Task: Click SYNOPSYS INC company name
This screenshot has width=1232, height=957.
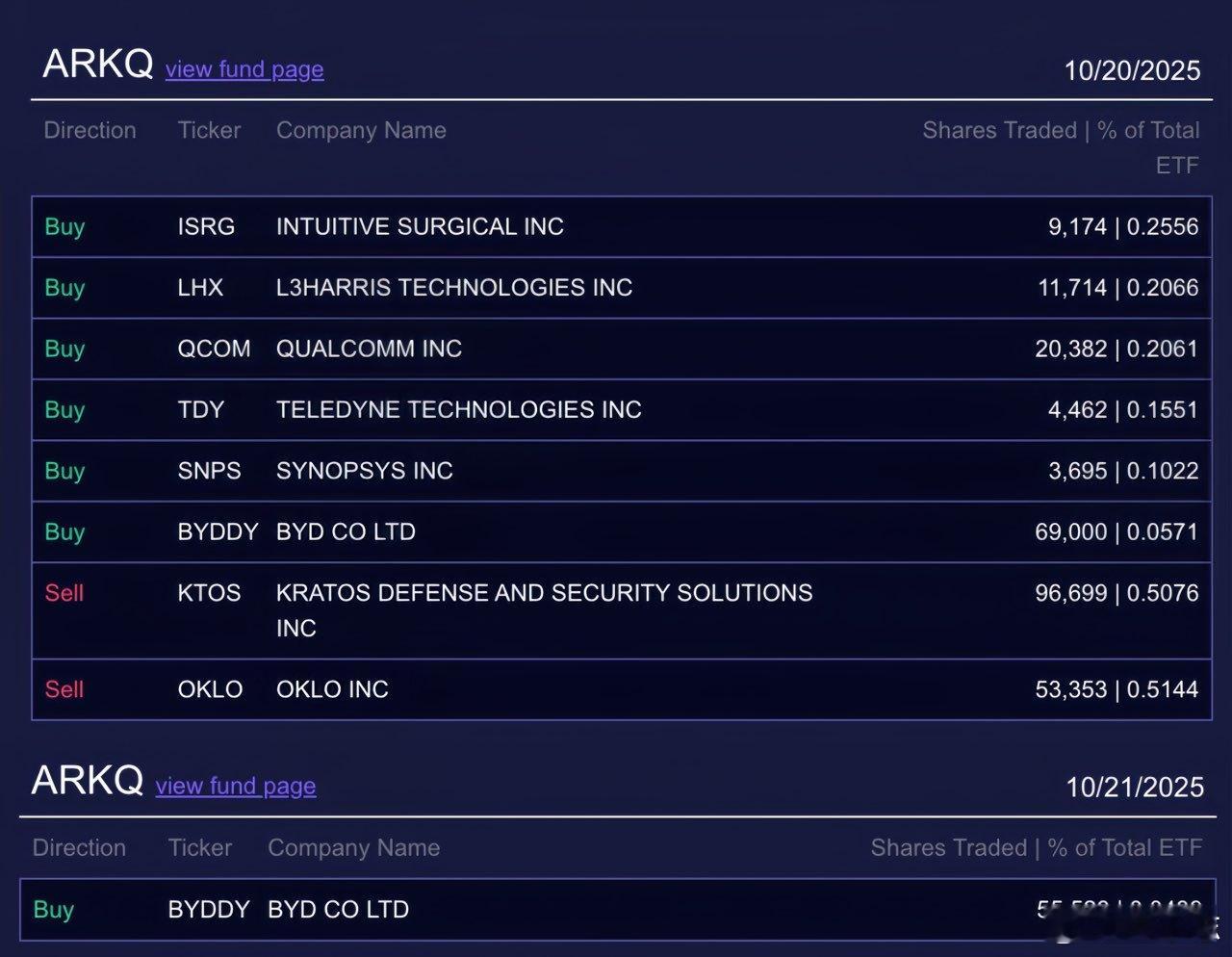Action: pyautogui.click(x=365, y=471)
